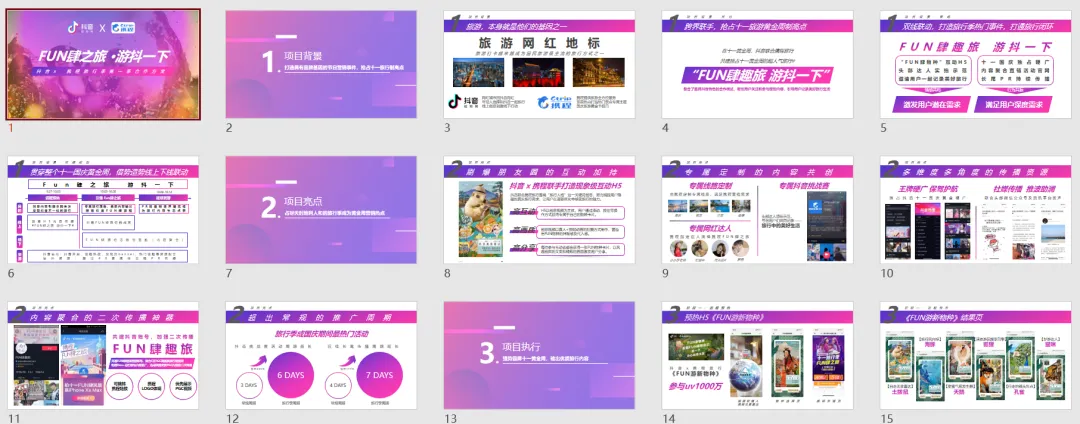Choose slide 5 thumbnail
The height and width of the screenshot is (424, 1080).
(x=975, y=64)
